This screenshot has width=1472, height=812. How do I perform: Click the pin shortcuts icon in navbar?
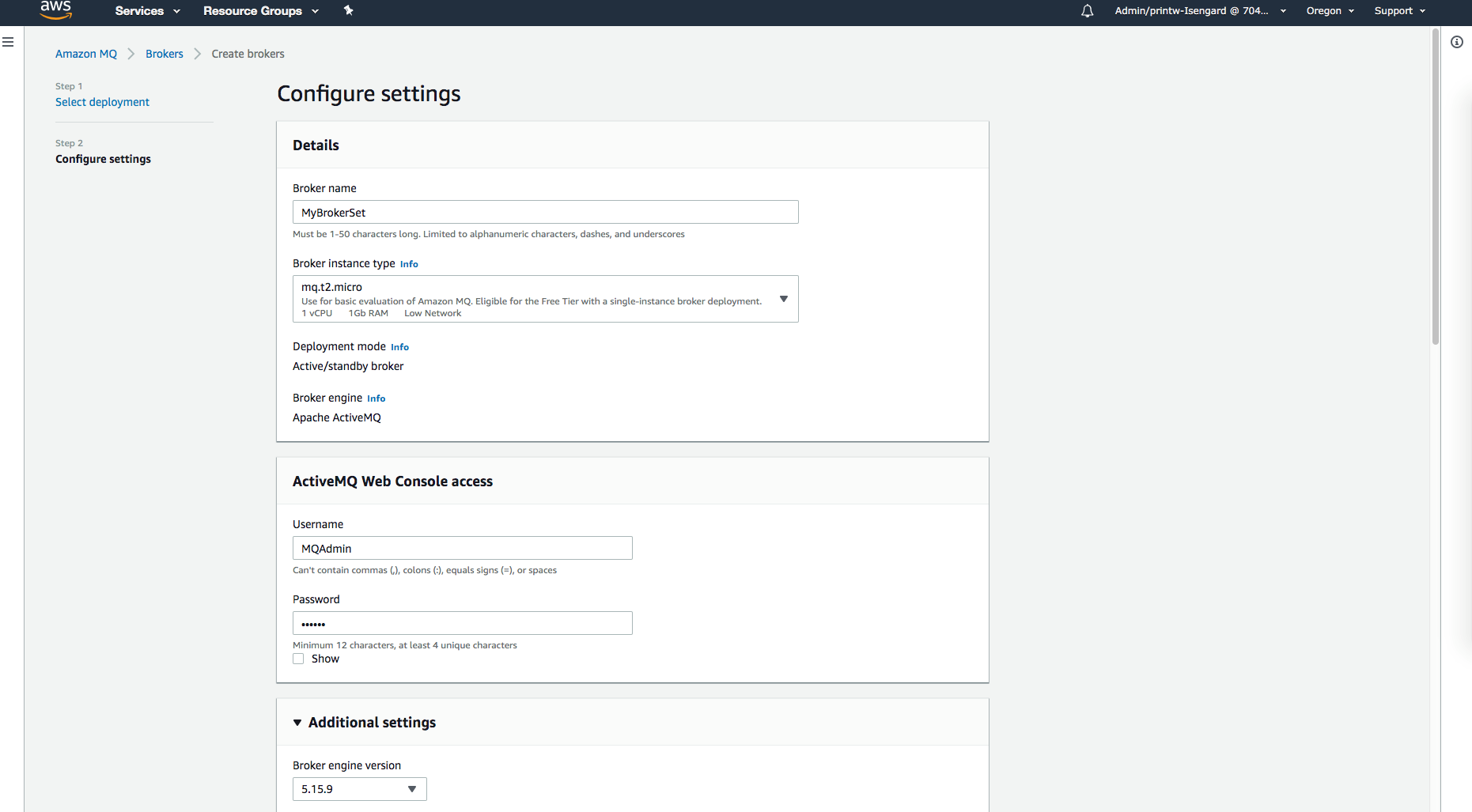[x=348, y=10]
